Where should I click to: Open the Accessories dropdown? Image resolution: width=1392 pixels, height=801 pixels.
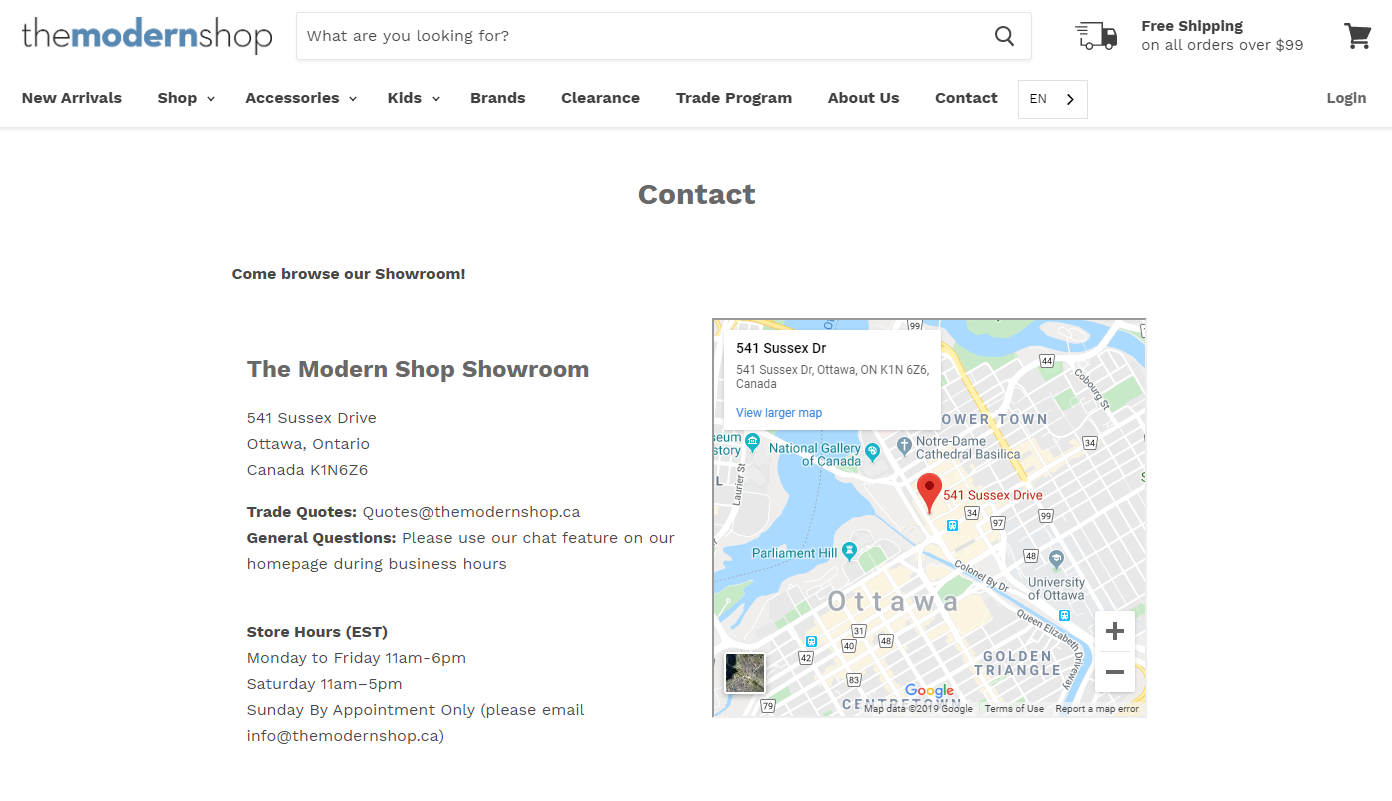pyautogui.click(x=300, y=98)
